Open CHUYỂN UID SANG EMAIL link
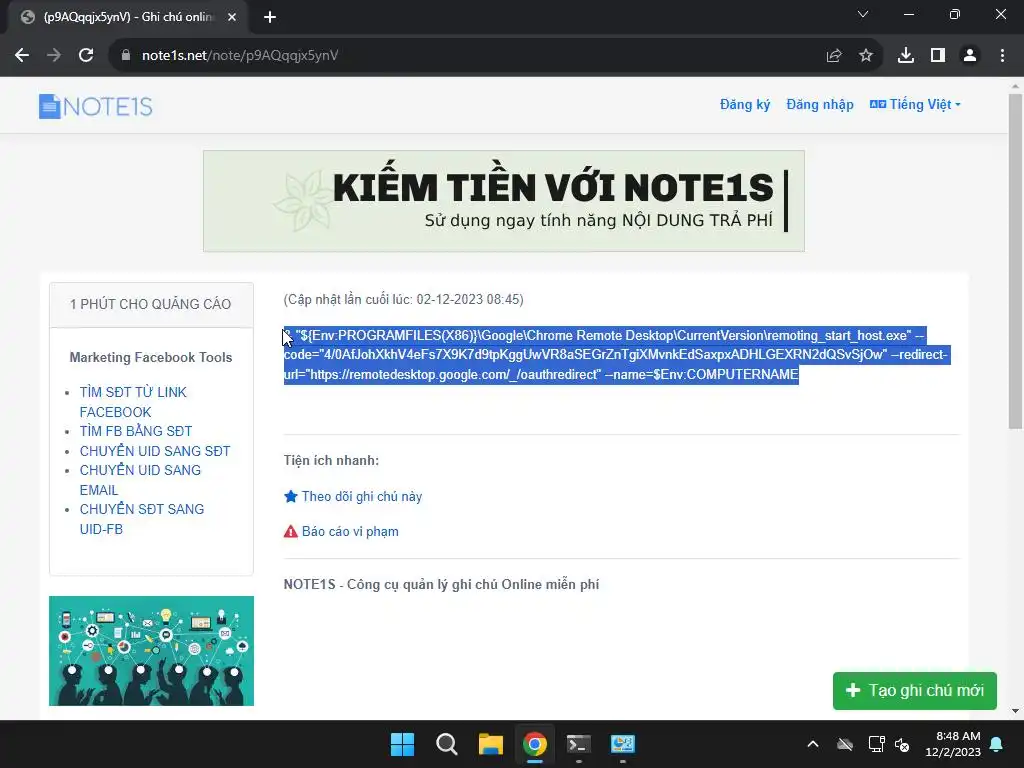The image size is (1024, 768). (x=140, y=480)
